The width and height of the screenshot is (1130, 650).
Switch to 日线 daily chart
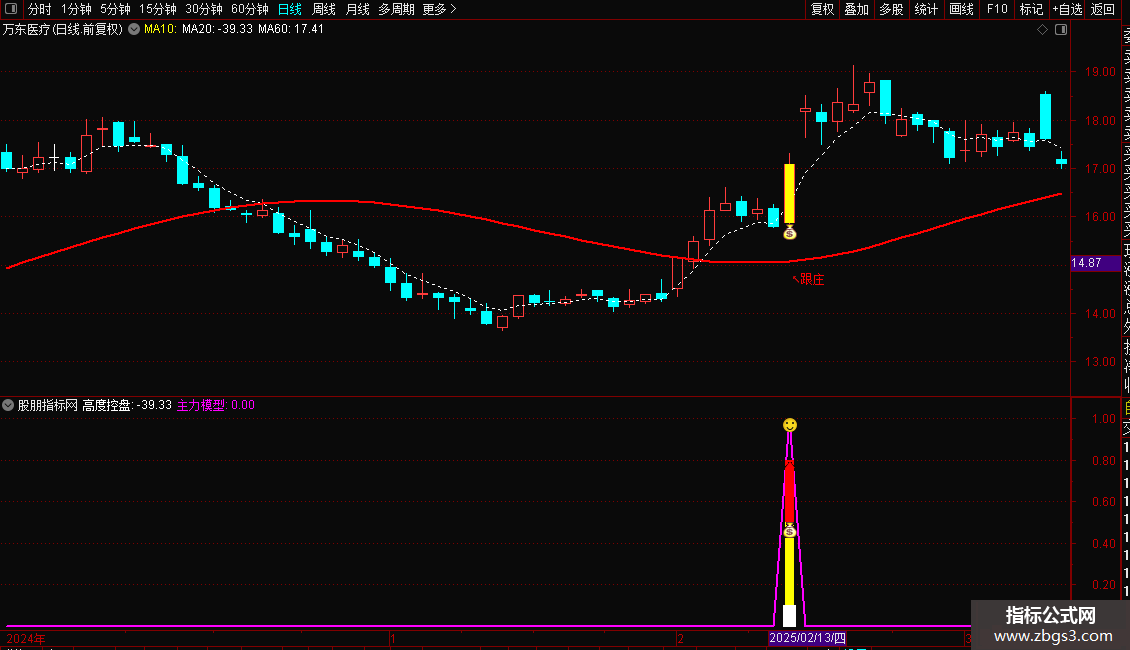[290, 9]
